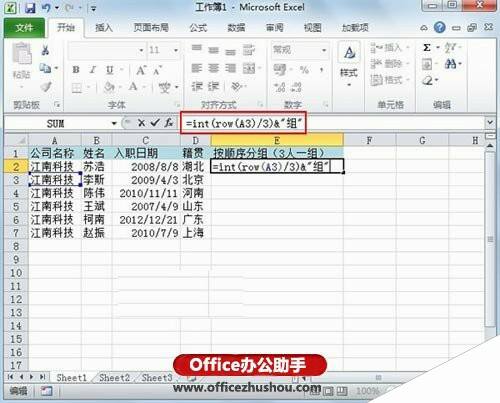Click the Undo arrow icon
The image size is (500, 403).
coord(46,8)
